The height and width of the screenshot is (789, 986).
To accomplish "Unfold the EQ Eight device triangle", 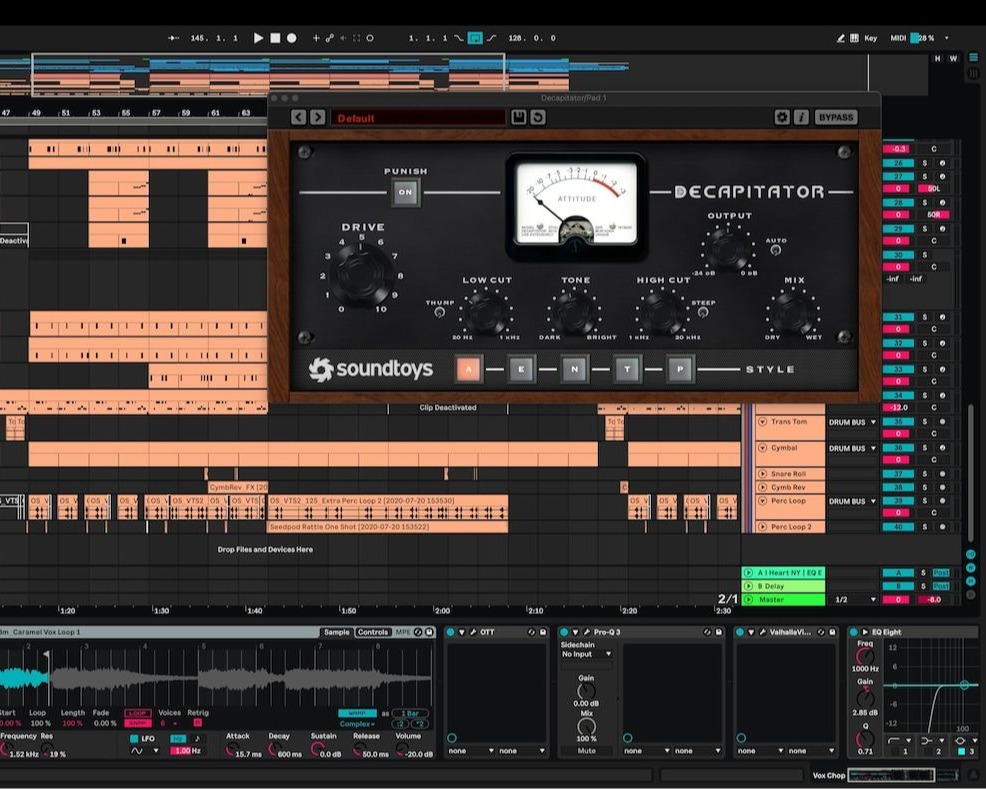I will tap(865, 632).
